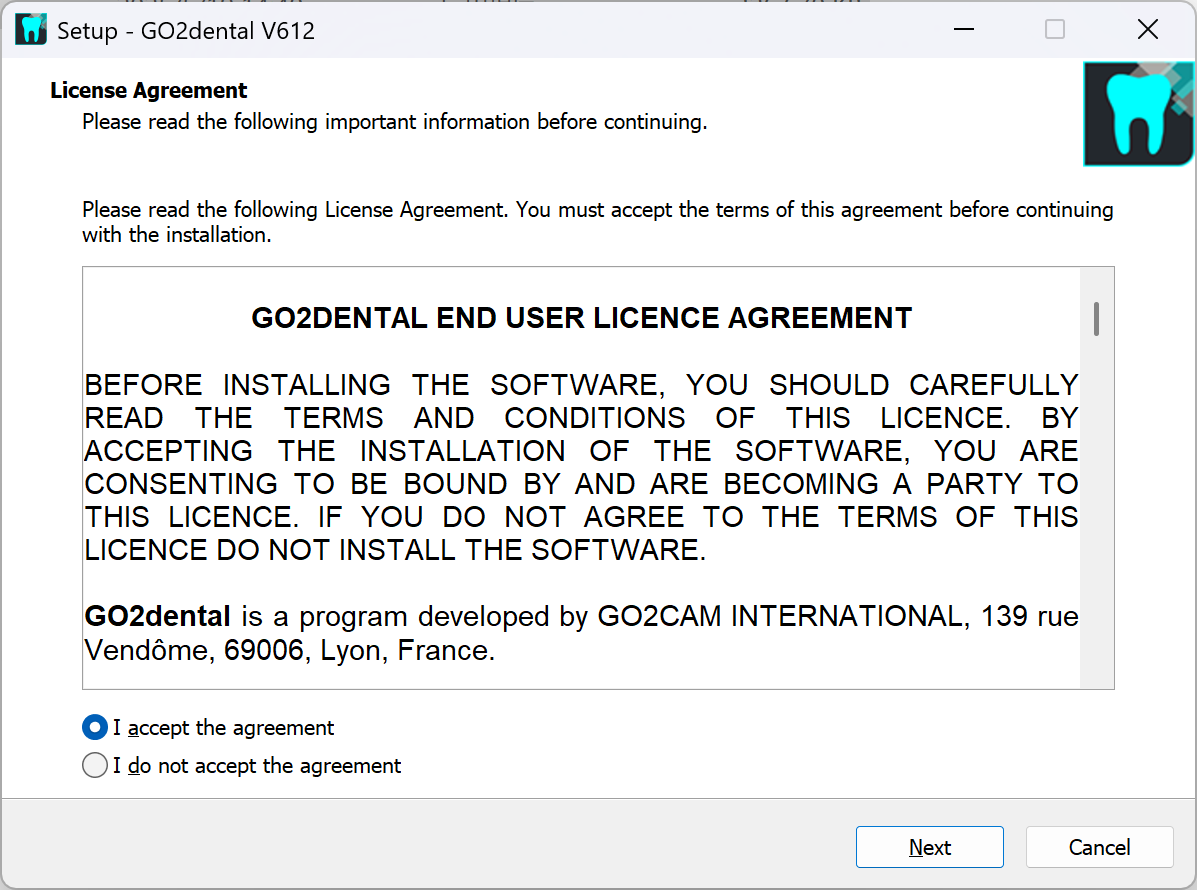
Task: Click the 'I accept the agreement' label text
Action: click(x=223, y=728)
